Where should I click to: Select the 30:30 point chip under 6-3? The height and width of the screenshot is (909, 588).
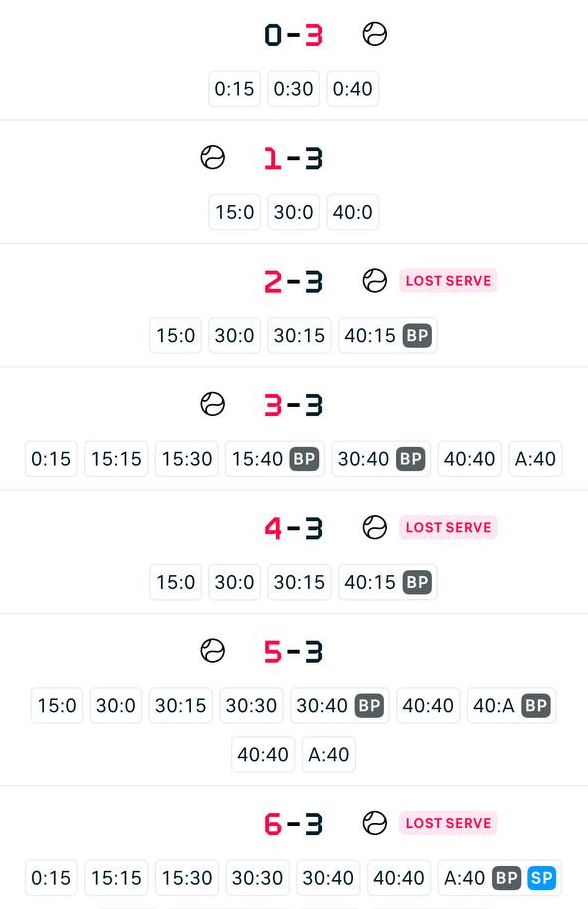(x=257, y=878)
